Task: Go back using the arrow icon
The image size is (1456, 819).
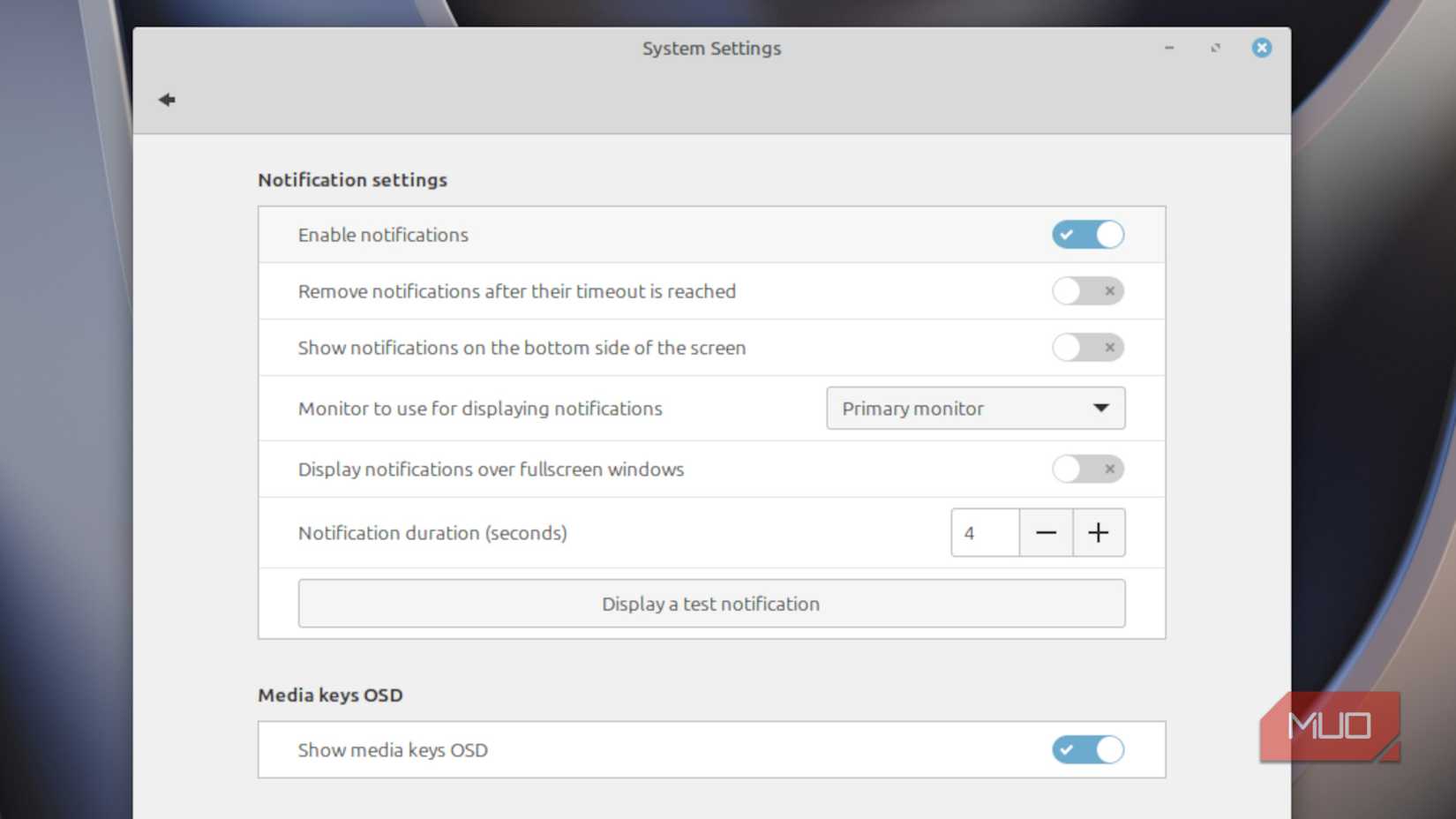Action: click(167, 100)
